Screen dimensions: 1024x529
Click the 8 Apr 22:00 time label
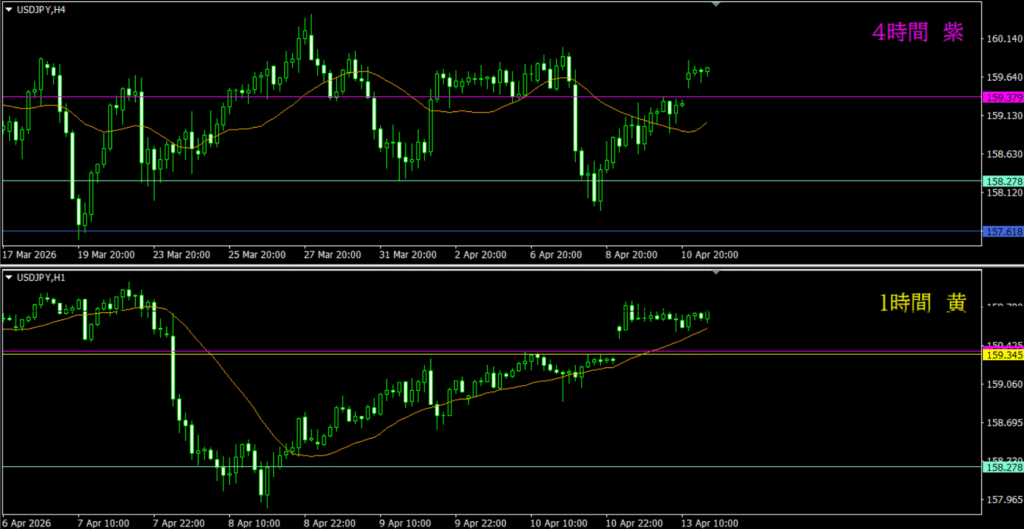(x=332, y=521)
